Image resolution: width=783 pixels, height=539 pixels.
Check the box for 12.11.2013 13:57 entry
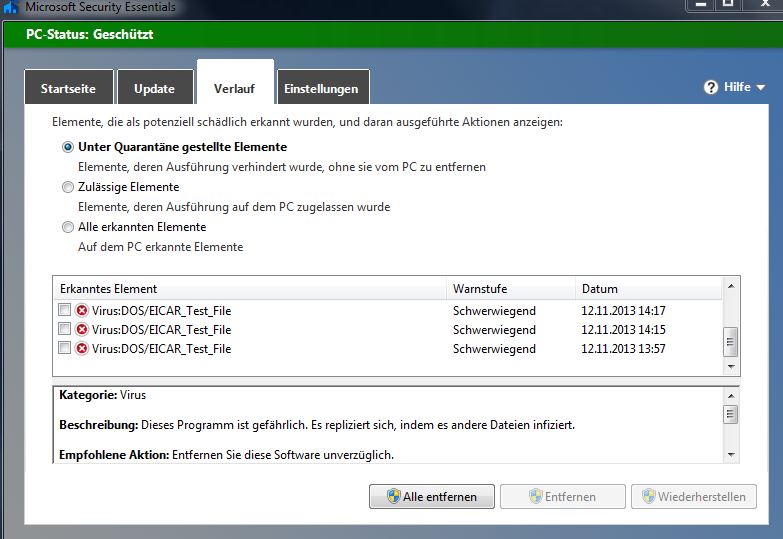[64, 348]
